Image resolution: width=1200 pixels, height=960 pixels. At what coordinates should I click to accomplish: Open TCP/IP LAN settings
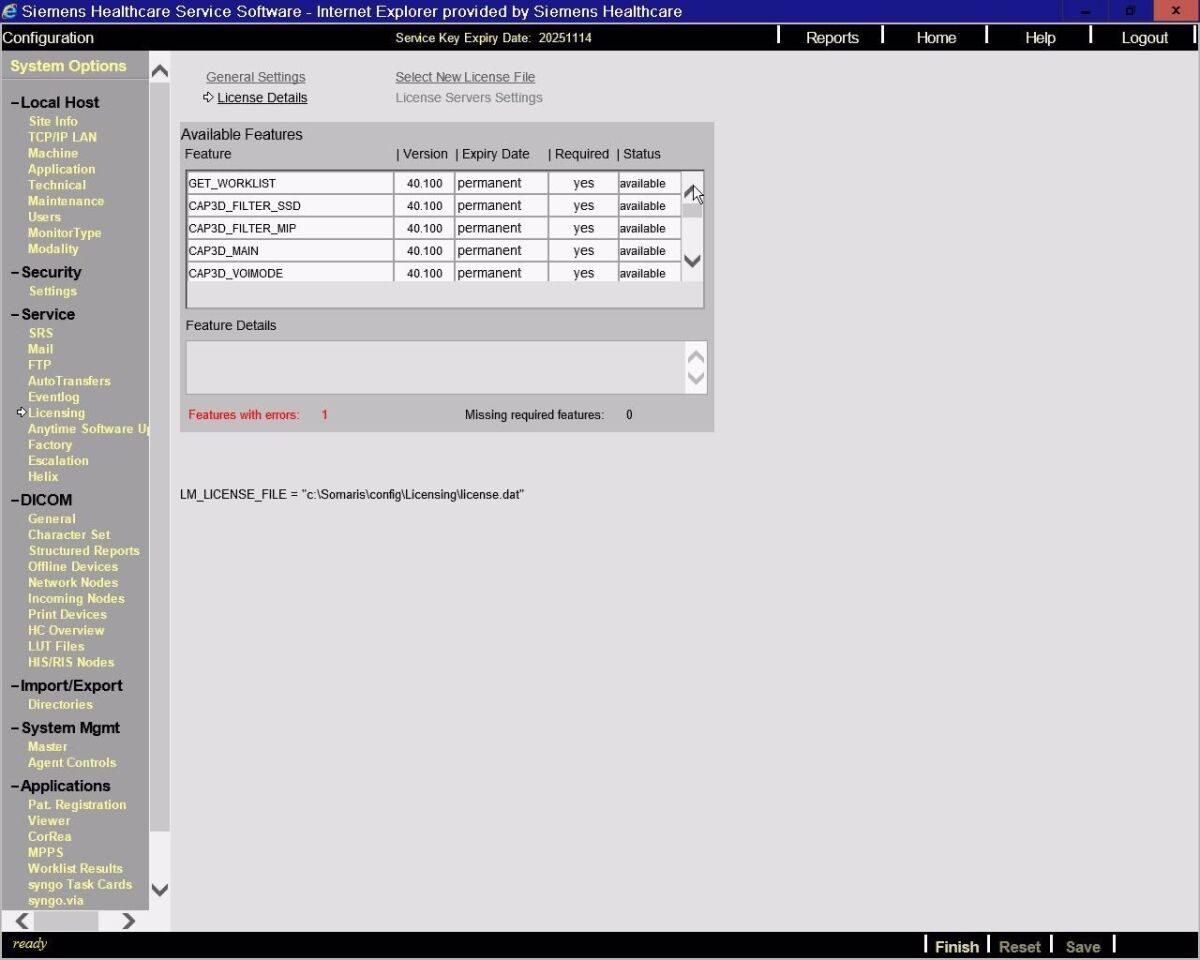pyautogui.click(x=62, y=137)
